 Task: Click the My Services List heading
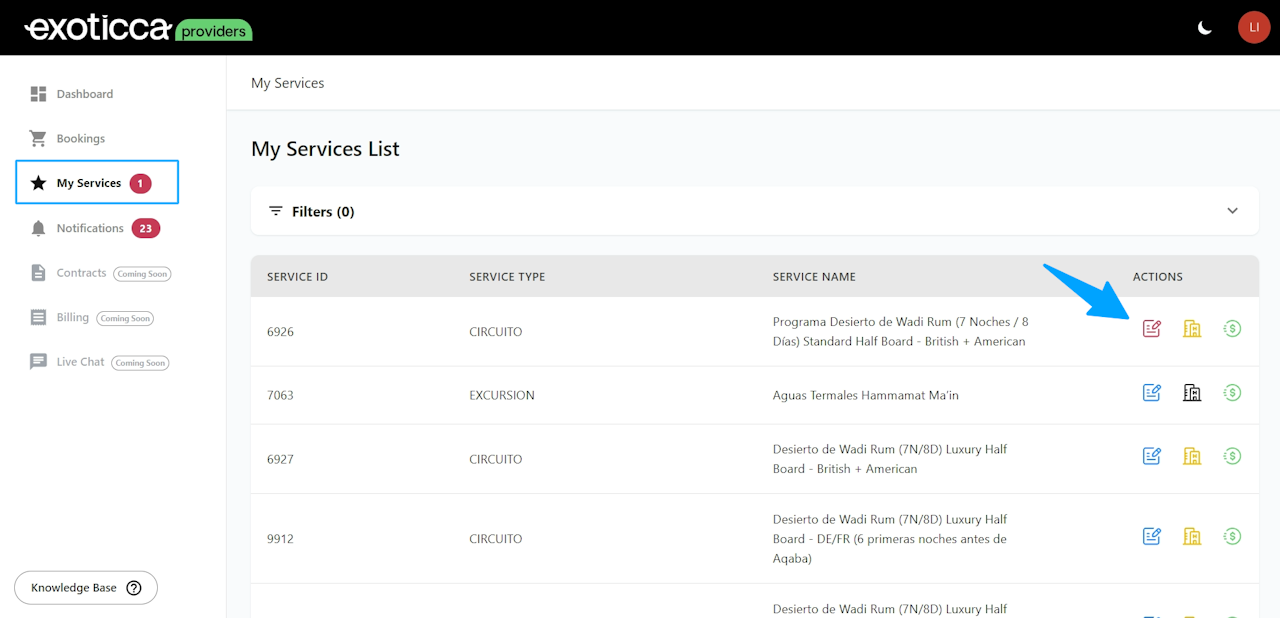point(325,149)
